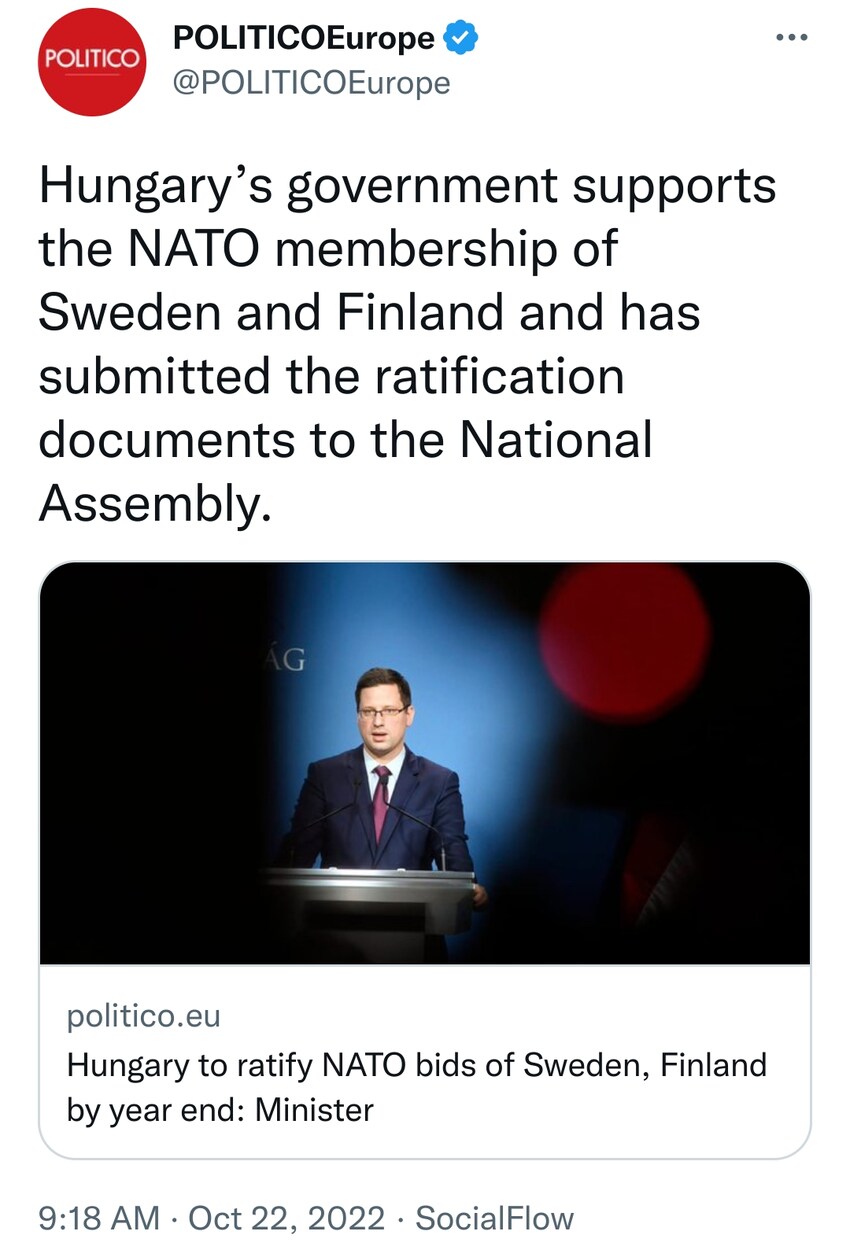Click the speaker's face in the photo
850x1257 pixels.
tap(383, 714)
